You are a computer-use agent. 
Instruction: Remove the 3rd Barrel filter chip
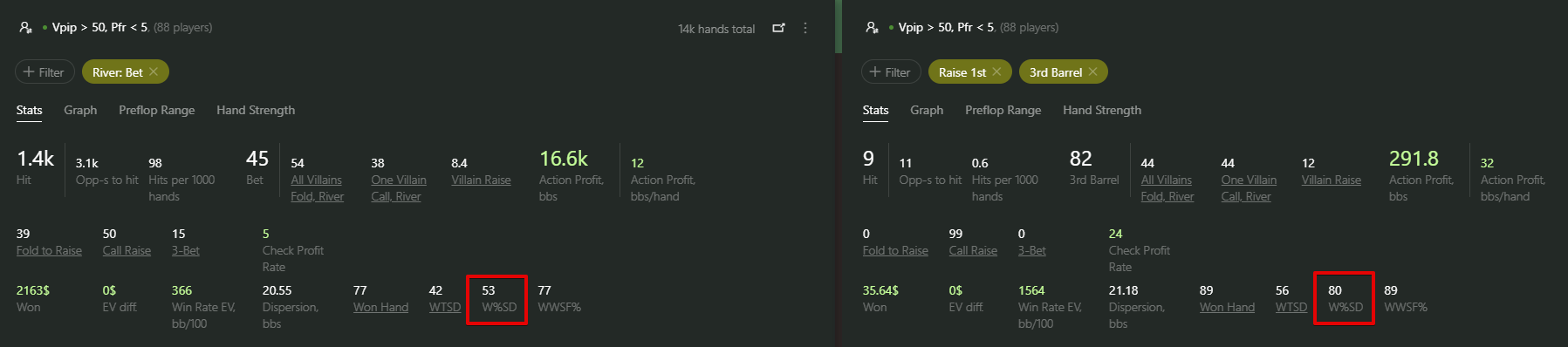point(1092,71)
